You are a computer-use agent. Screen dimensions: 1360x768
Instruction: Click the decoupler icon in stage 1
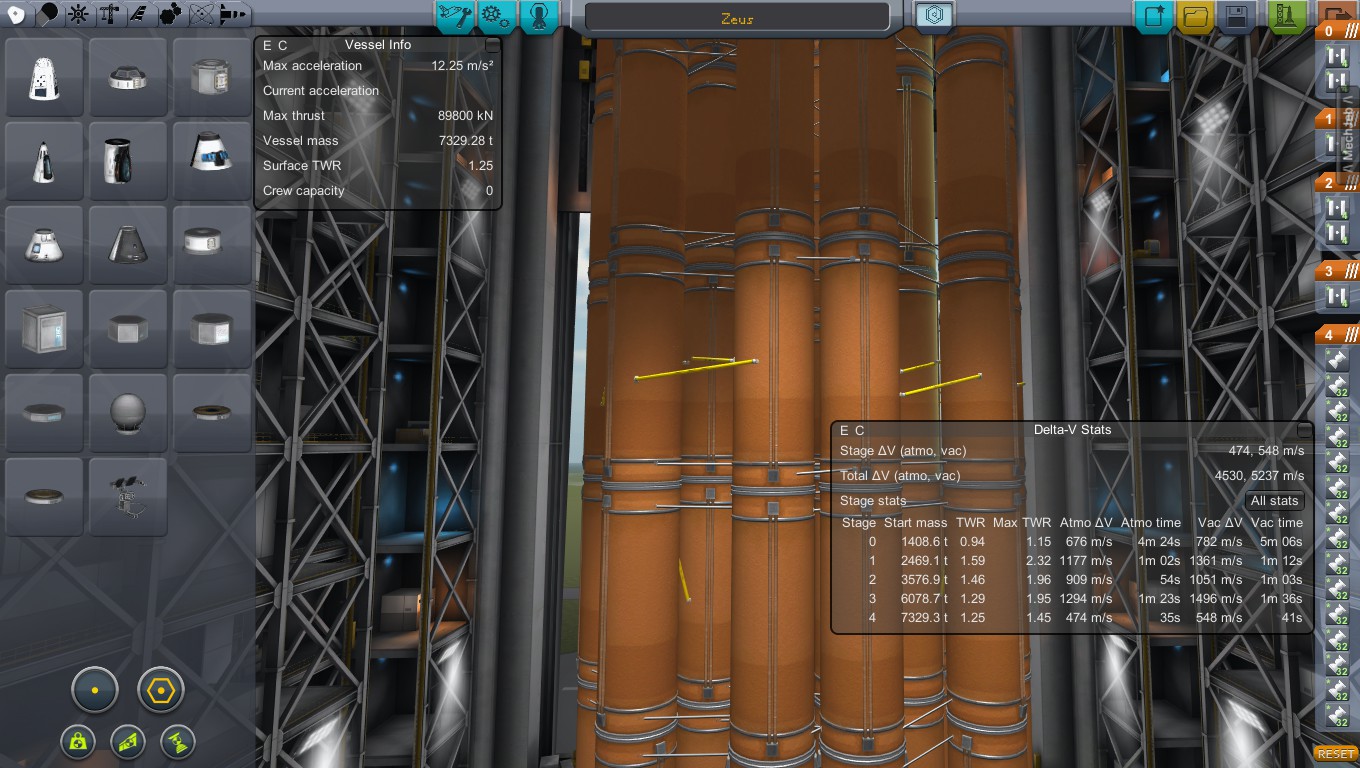(x=1337, y=145)
